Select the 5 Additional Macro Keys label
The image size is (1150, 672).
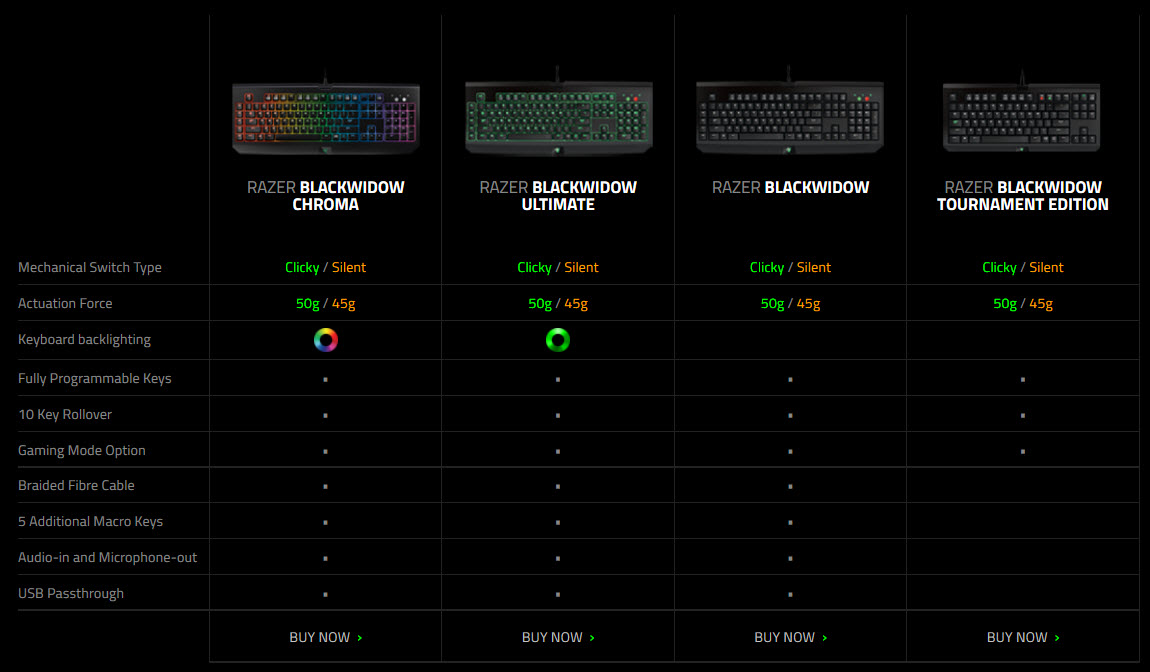(x=90, y=522)
